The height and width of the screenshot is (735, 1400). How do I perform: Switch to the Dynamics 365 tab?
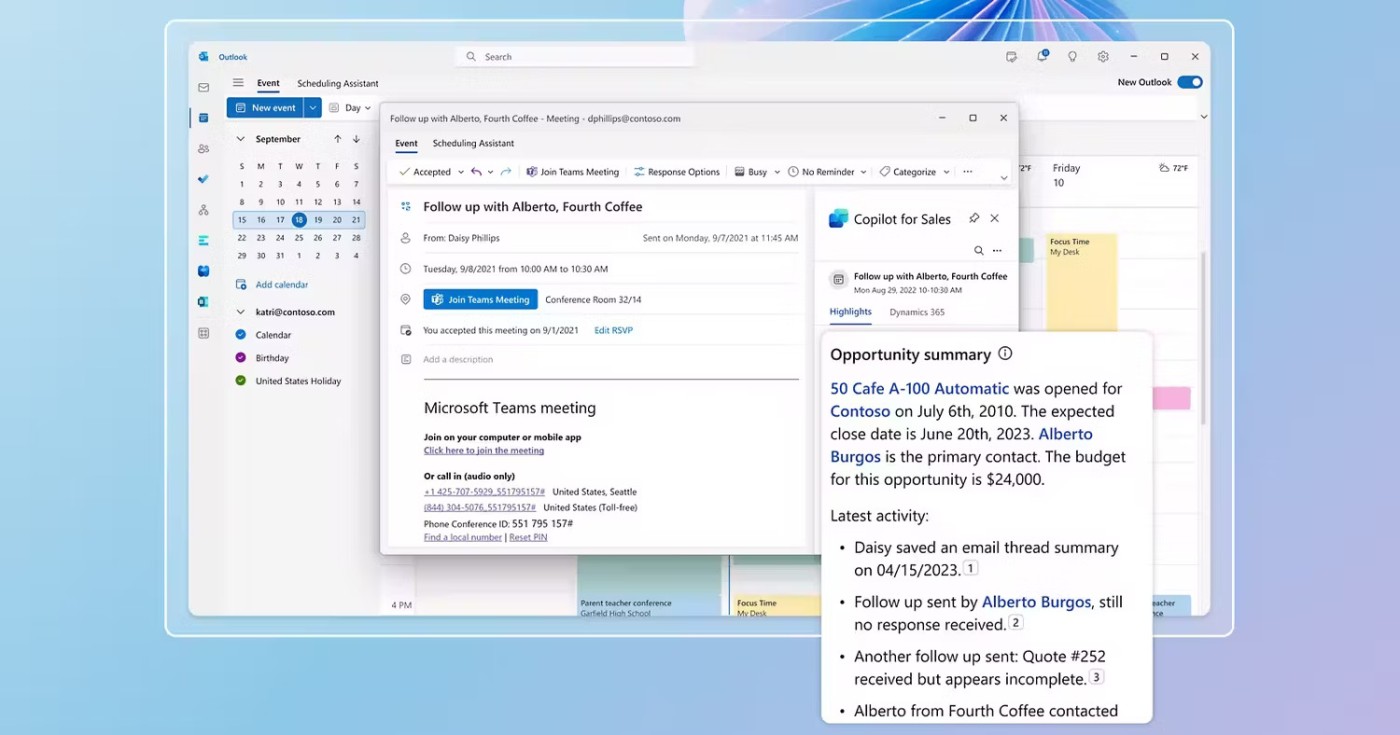[x=916, y=312]
